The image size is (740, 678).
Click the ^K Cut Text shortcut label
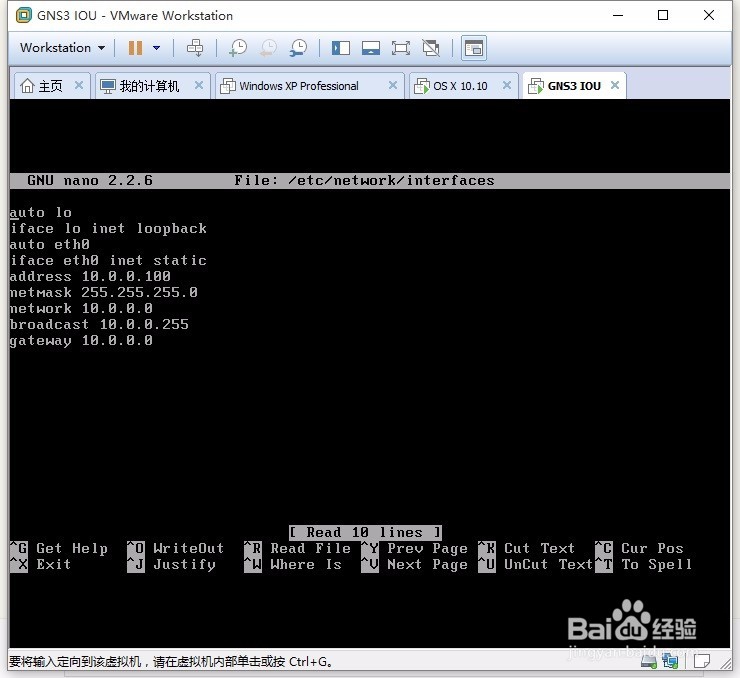point(527,548)
